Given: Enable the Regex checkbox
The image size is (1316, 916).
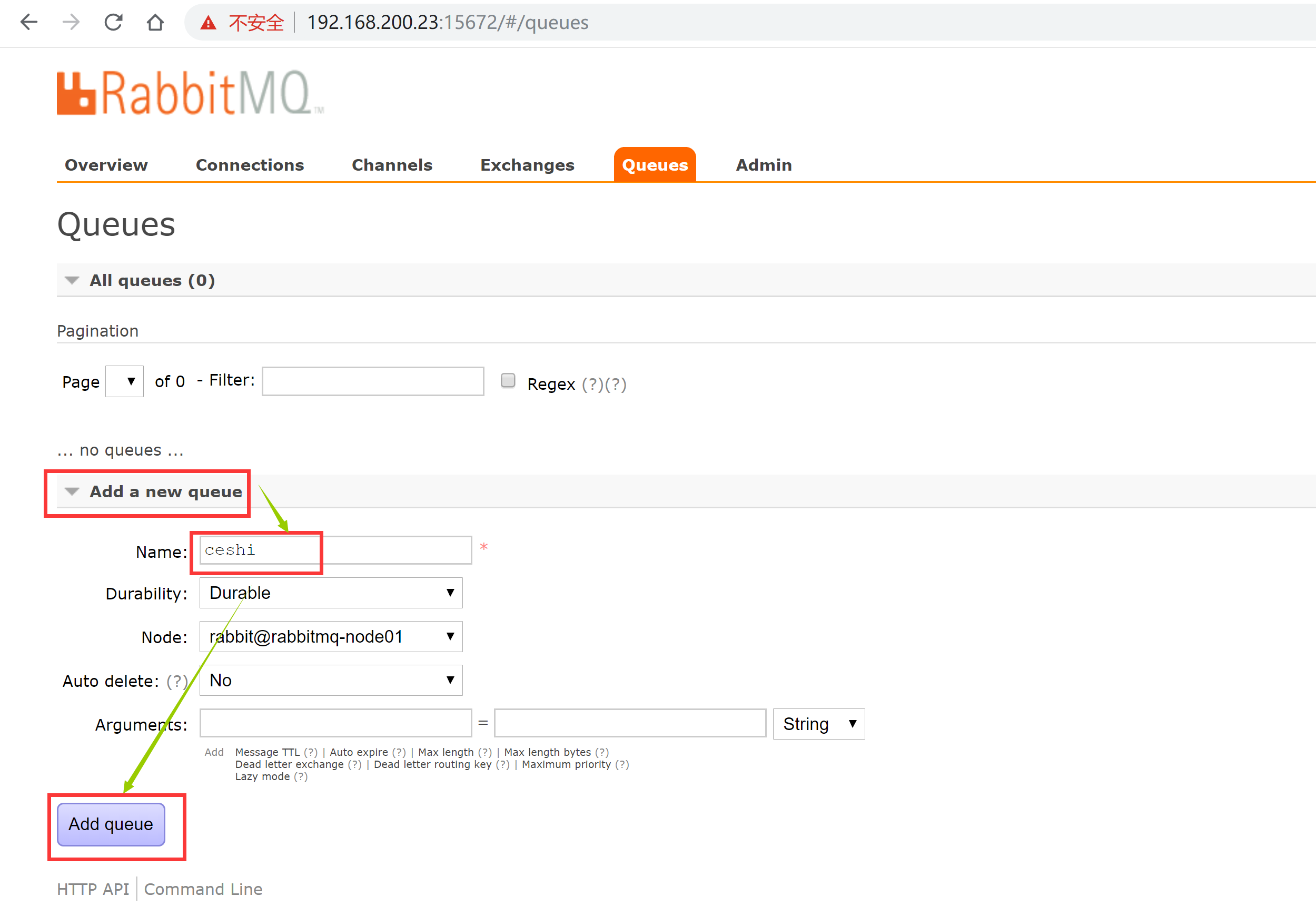Looking at the screenshot, I should pos(508,381).
